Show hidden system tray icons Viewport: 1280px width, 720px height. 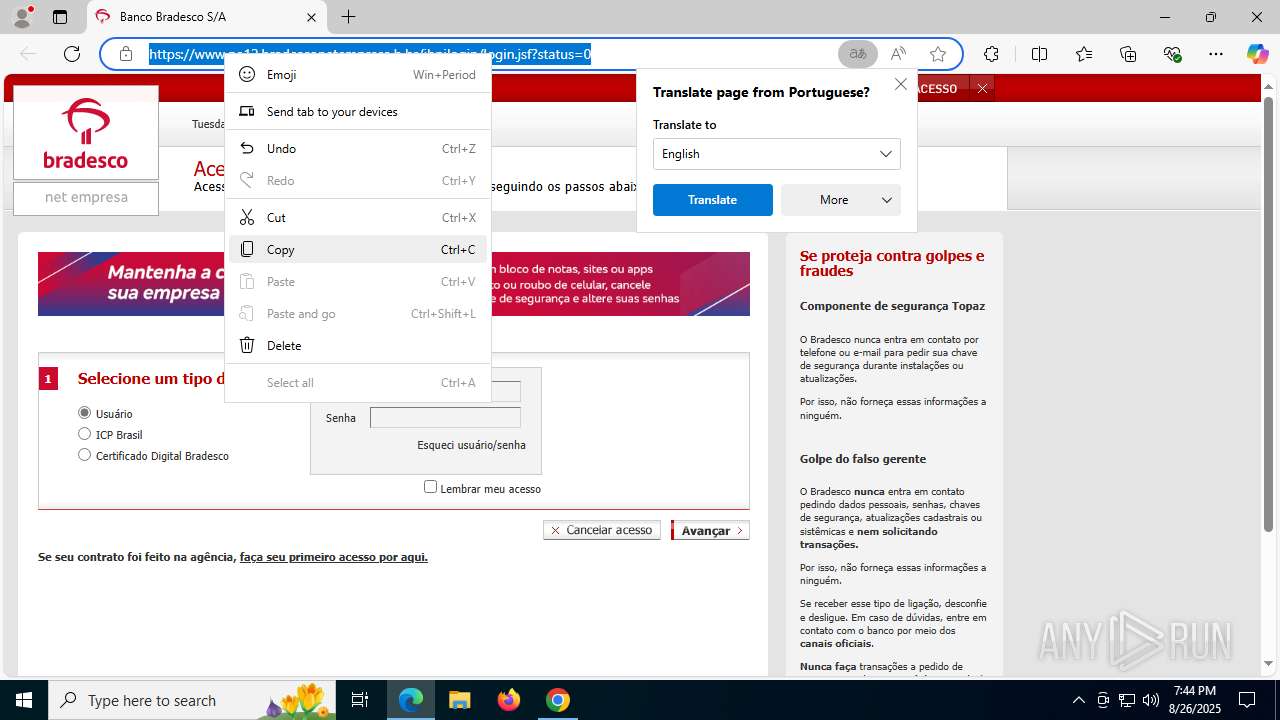point(1078,700)
